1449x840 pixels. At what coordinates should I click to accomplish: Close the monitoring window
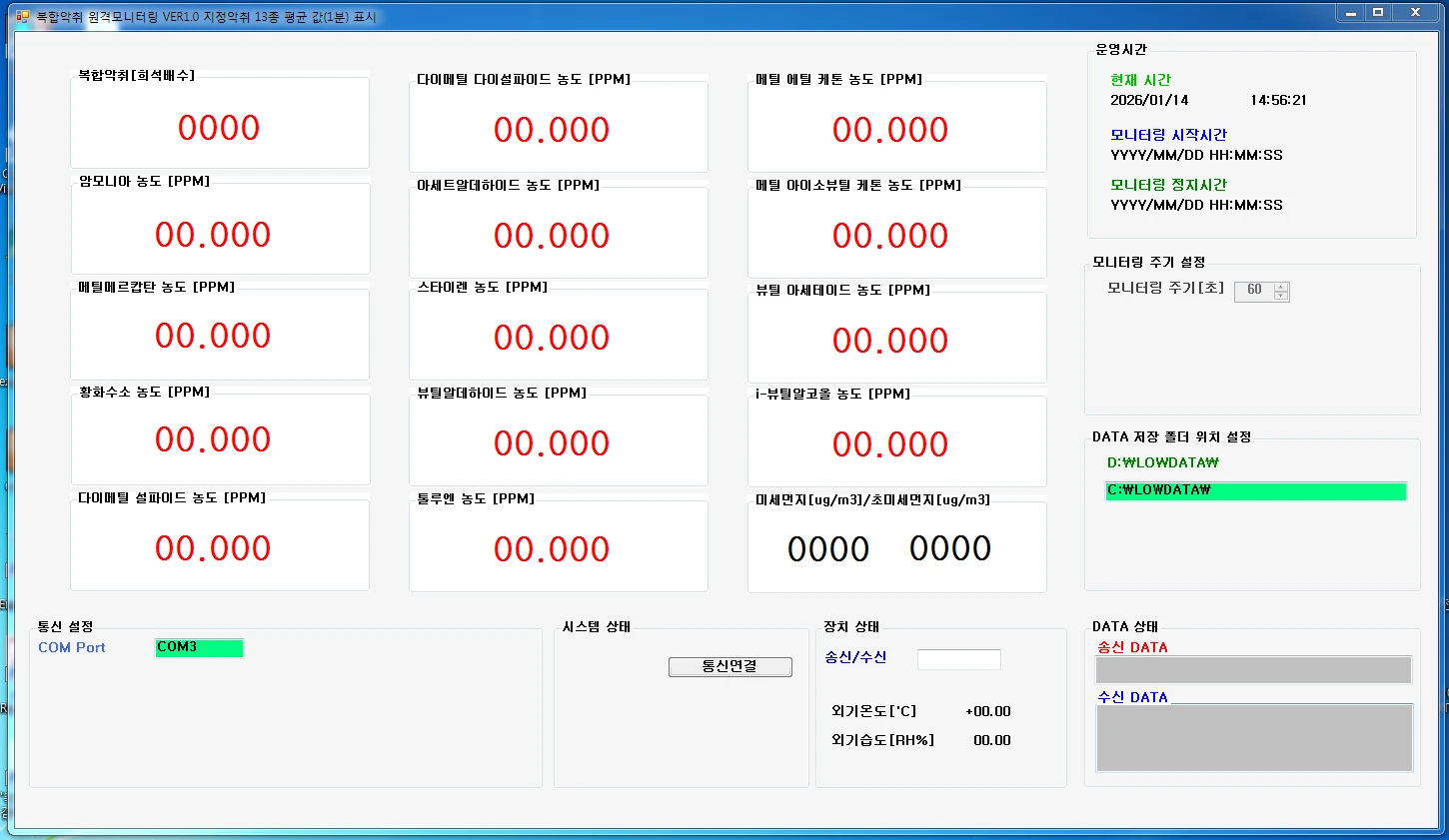point(1416,13)
